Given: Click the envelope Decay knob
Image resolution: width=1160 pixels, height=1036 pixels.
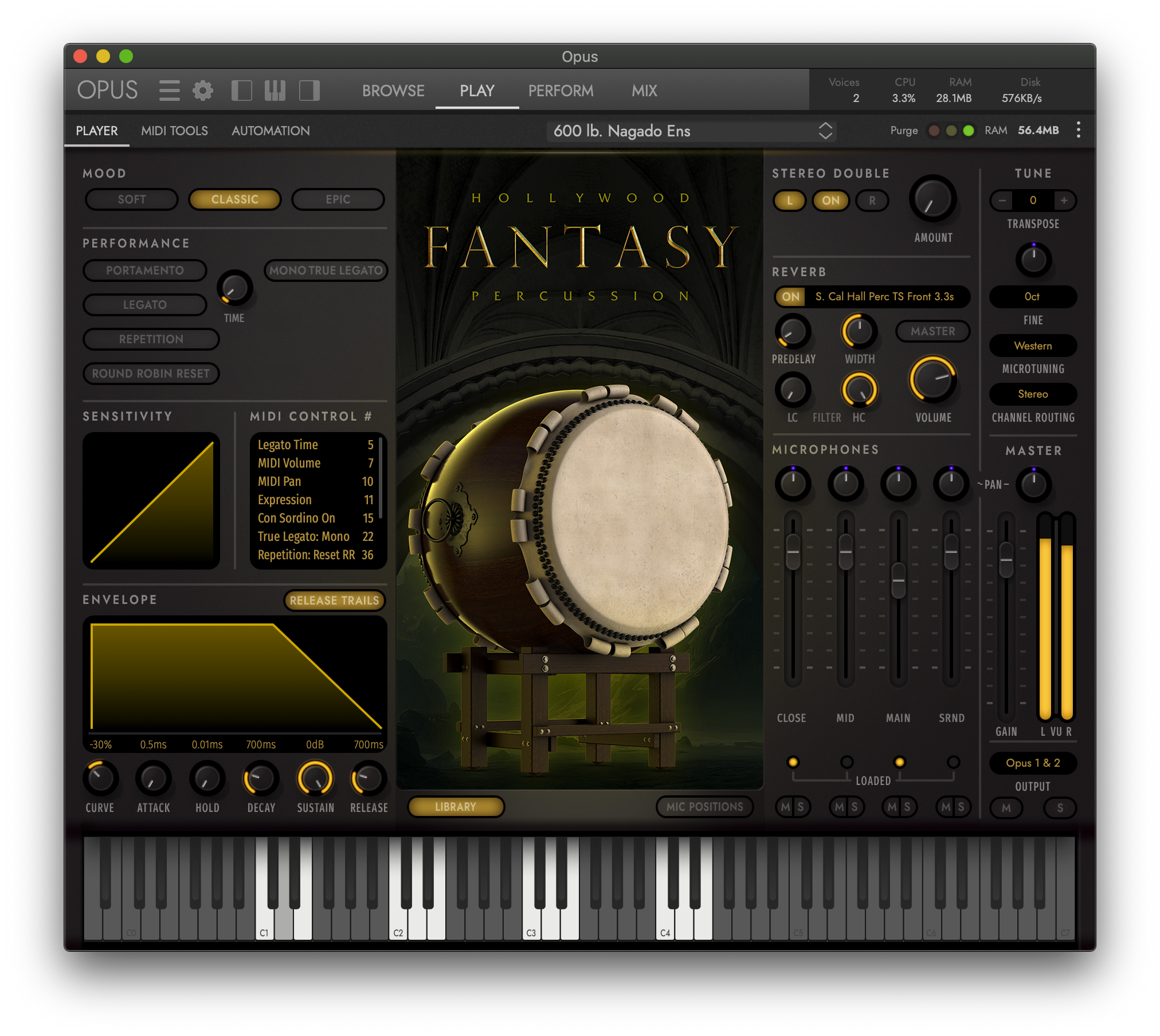Looking at the screenshot, I should pos(261,778).
